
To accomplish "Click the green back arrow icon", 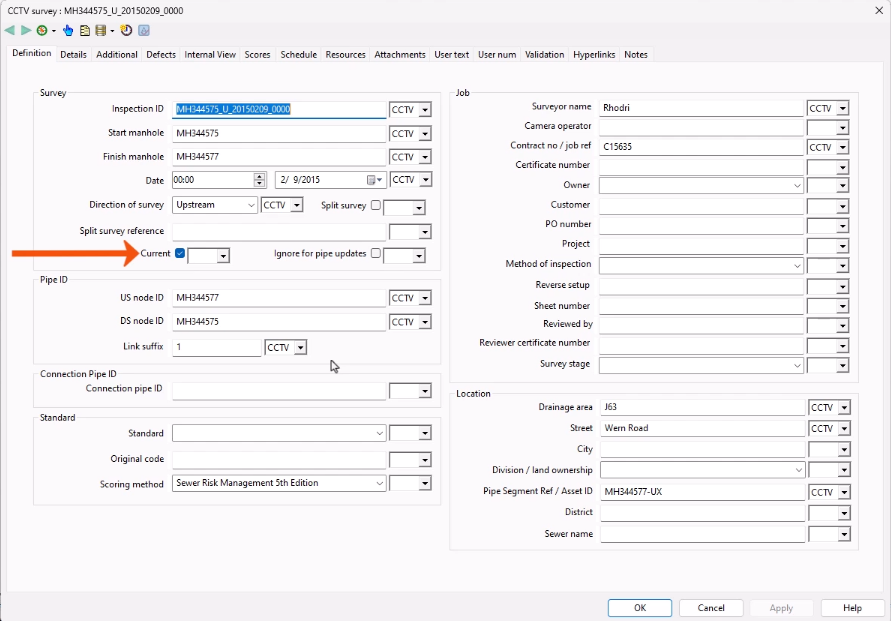I will [x=10, y=30].
